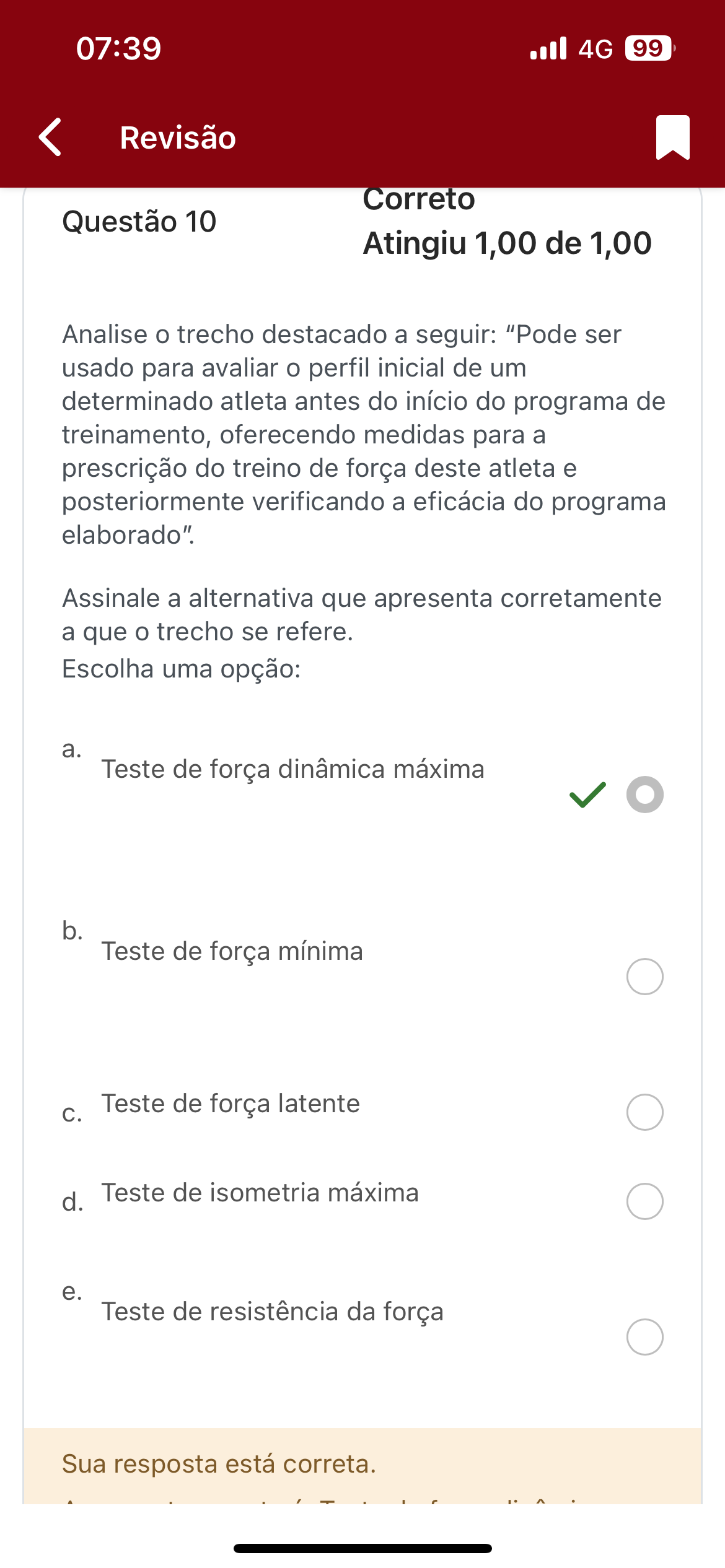Select radio for Teste de força dinâmica máxima

644,795
